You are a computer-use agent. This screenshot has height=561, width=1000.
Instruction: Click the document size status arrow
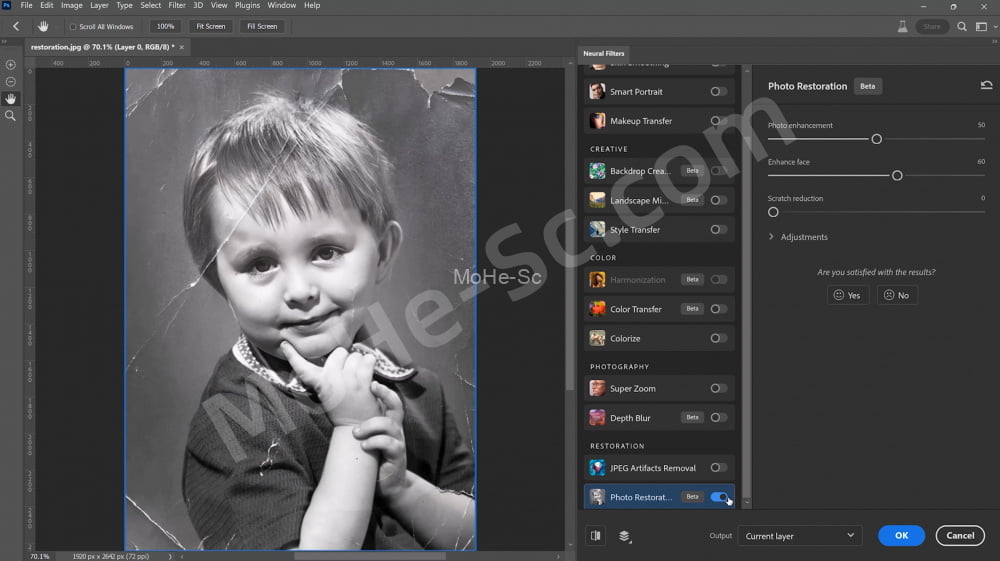click(170, 557)
